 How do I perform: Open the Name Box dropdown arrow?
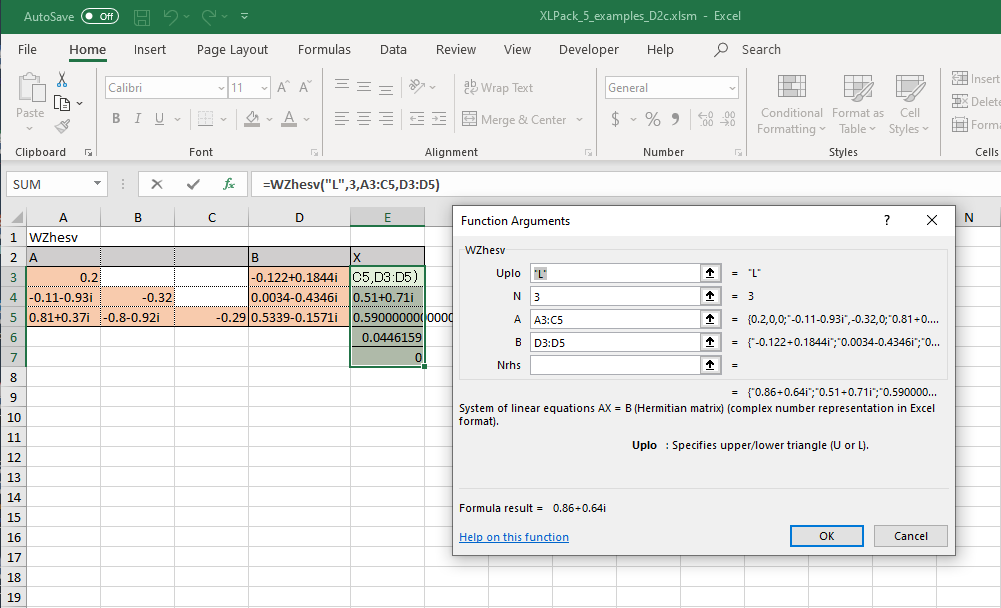coord(97,184)
